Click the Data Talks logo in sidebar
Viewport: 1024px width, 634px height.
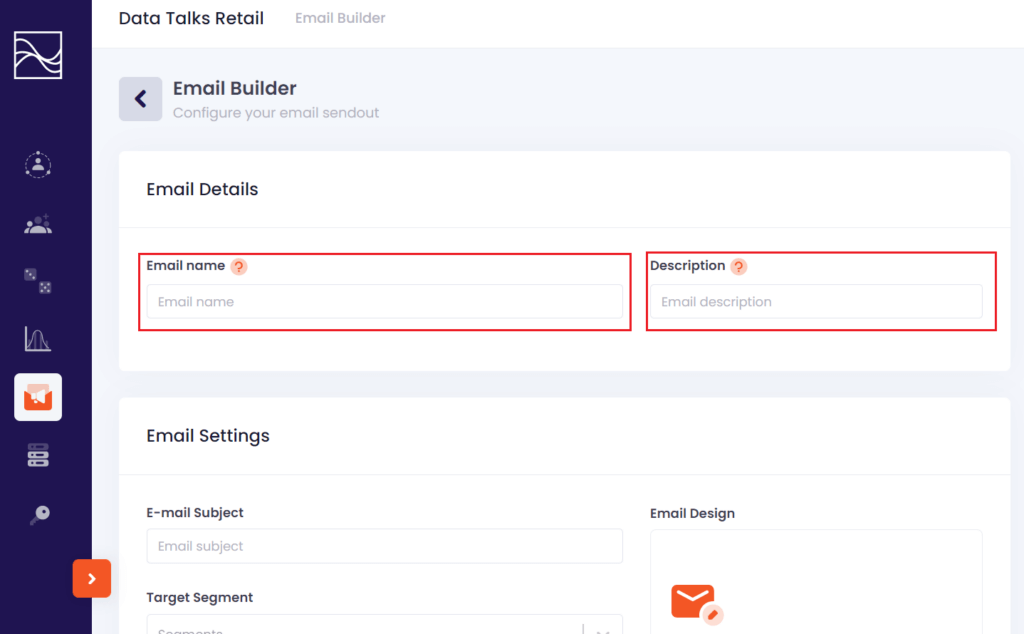tap(38, 55)
